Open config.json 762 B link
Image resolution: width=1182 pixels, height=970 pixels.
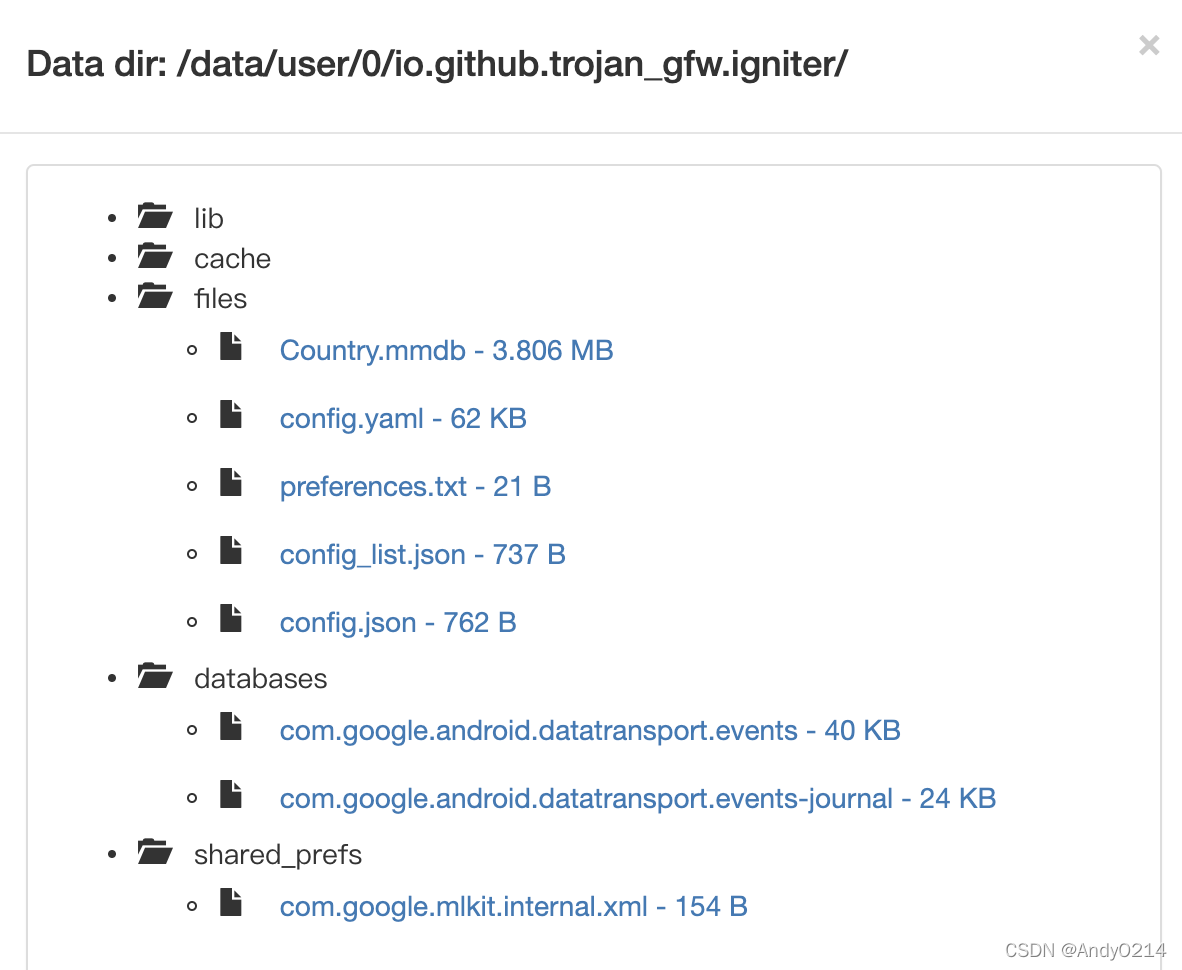(397, 623)
